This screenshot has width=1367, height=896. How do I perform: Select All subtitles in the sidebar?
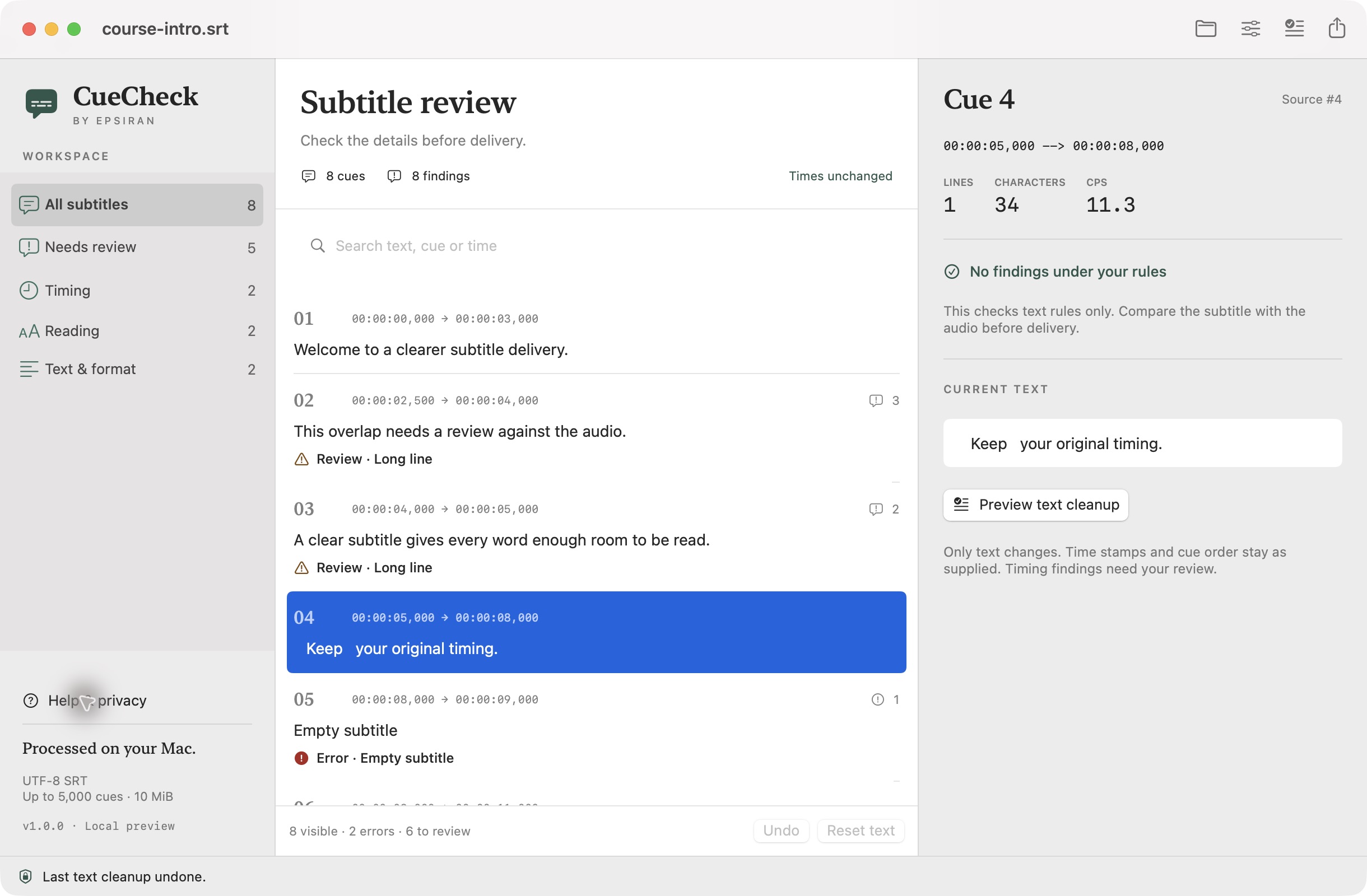coord(137,205)
